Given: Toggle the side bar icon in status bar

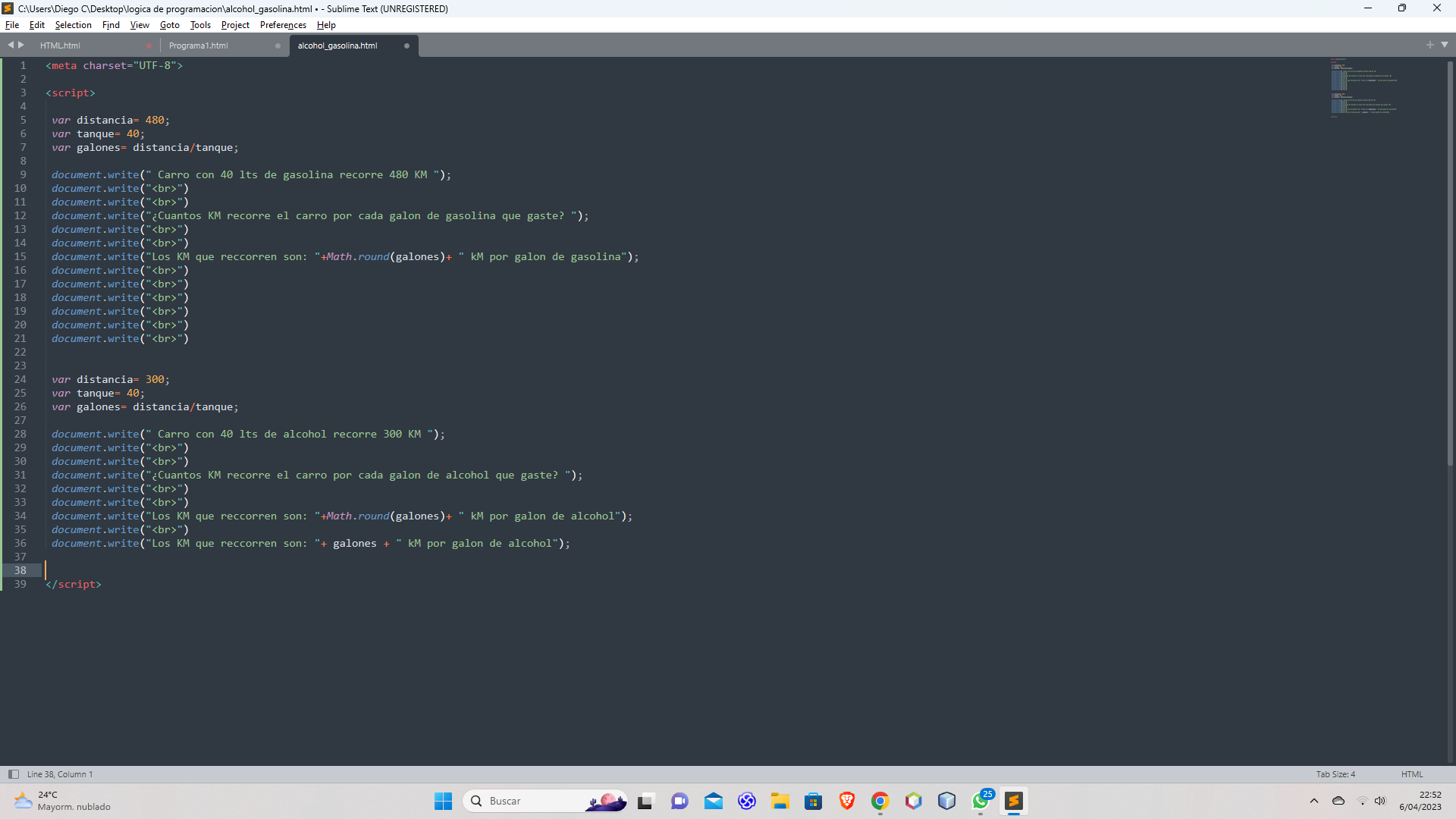Looking at the screenshot, I should pyautogui.click(x=13, y=774).
